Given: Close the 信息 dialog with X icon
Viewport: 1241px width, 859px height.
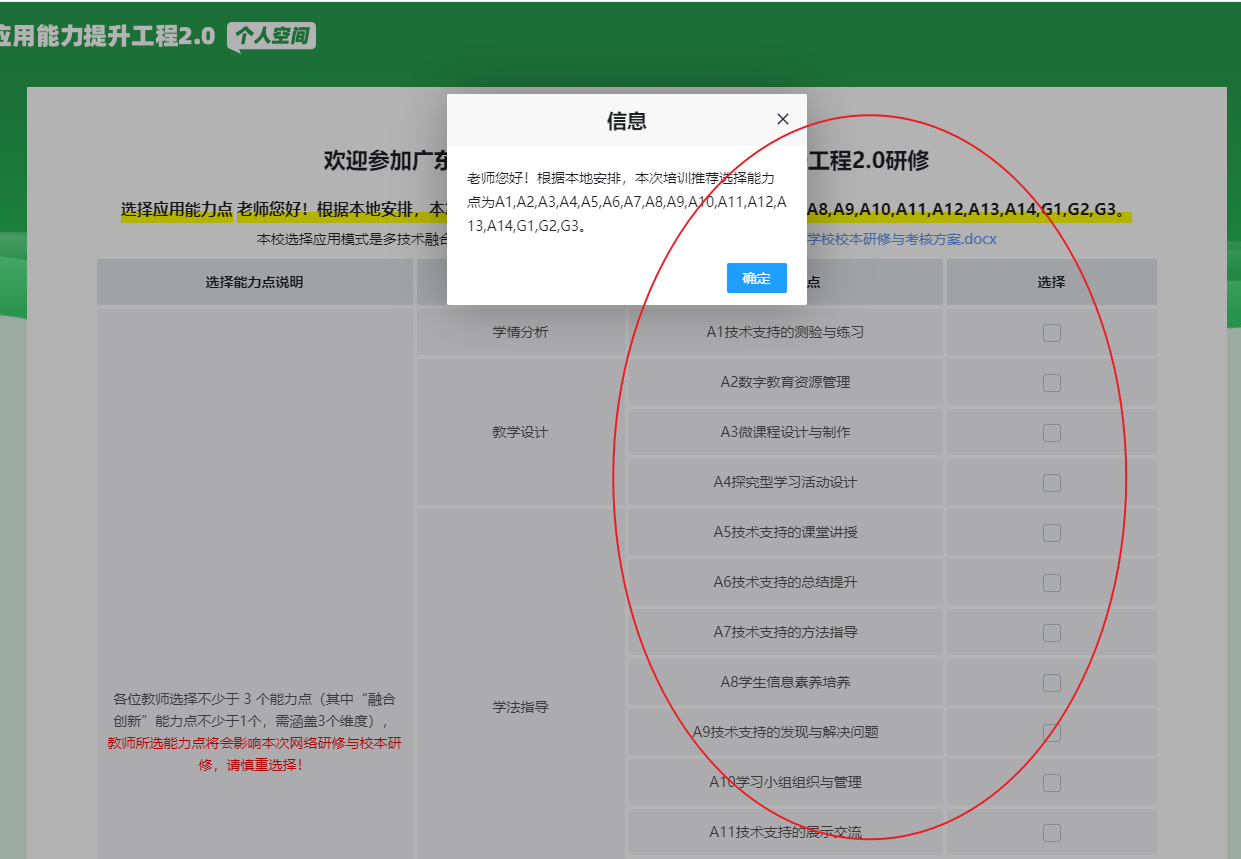Looking at the screenshot, I should click(x=783, y=119).
